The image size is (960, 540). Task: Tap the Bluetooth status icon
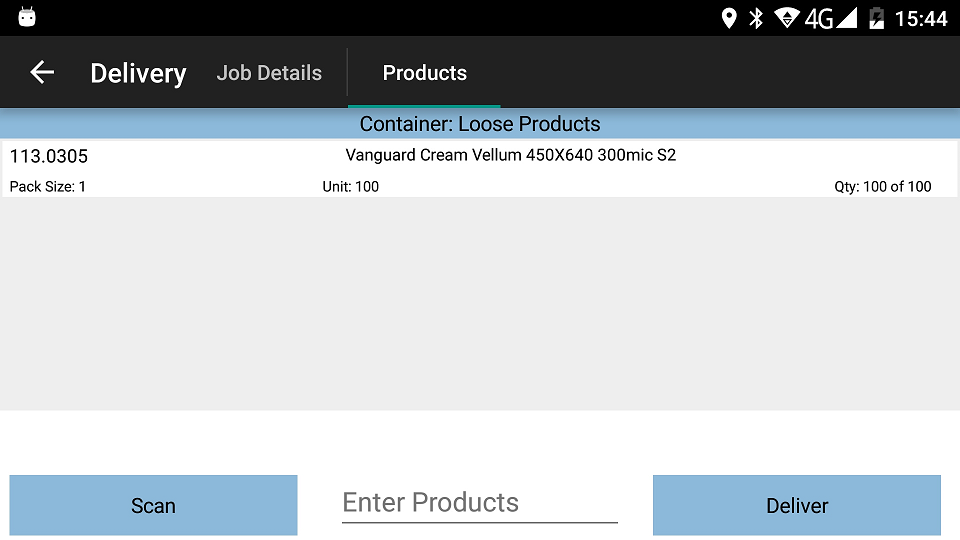click(756, 18)
